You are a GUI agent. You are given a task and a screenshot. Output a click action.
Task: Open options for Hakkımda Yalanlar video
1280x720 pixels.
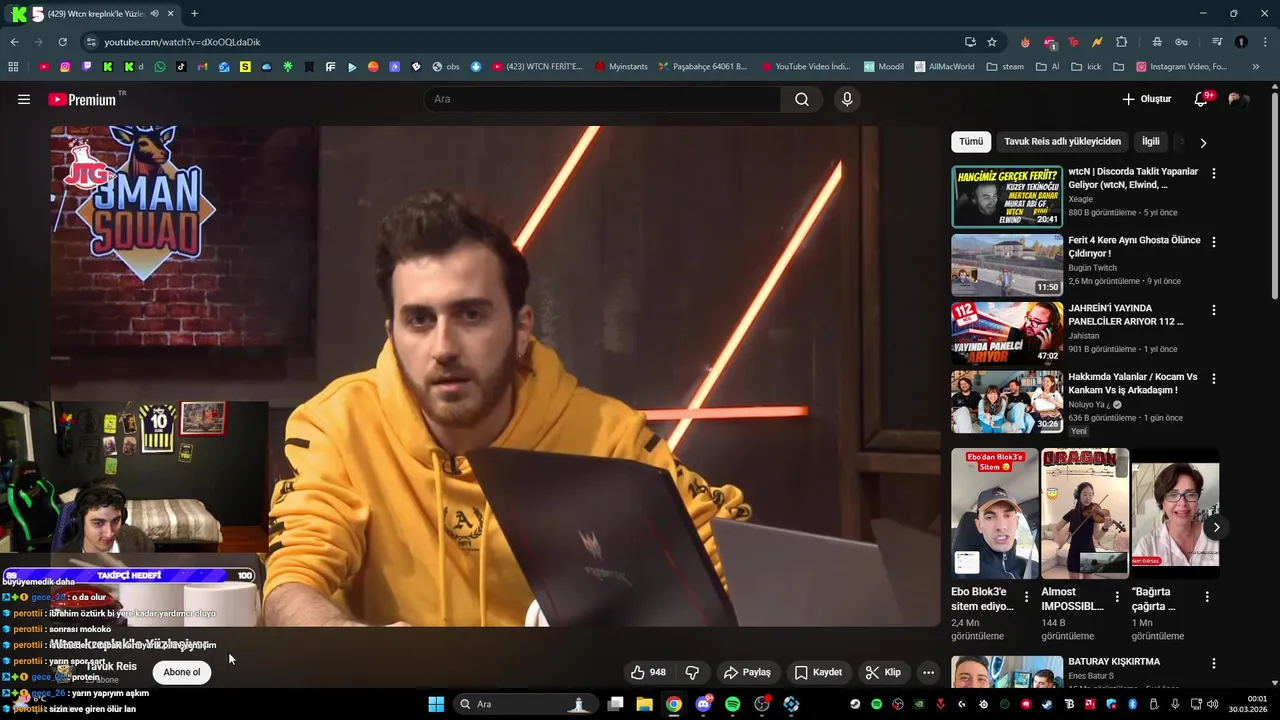[1214, 379]
